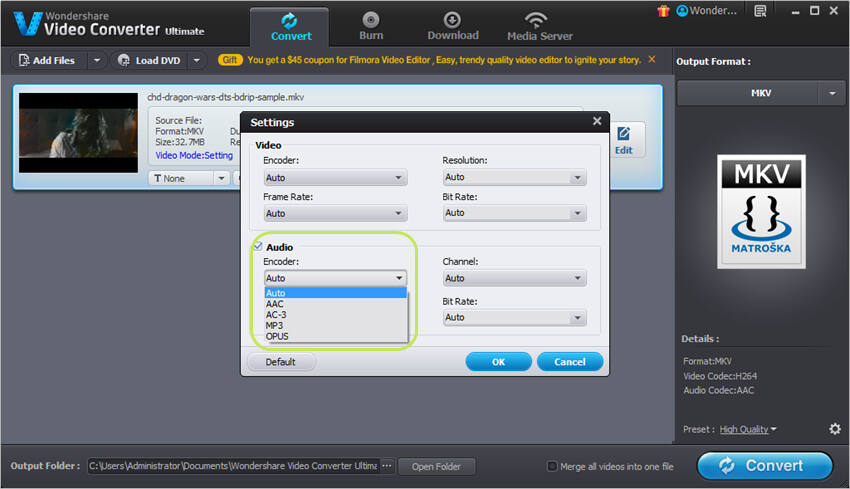Open the Audio Channel dropdown
Screen dimensions: 850x489
coord(514,278)
